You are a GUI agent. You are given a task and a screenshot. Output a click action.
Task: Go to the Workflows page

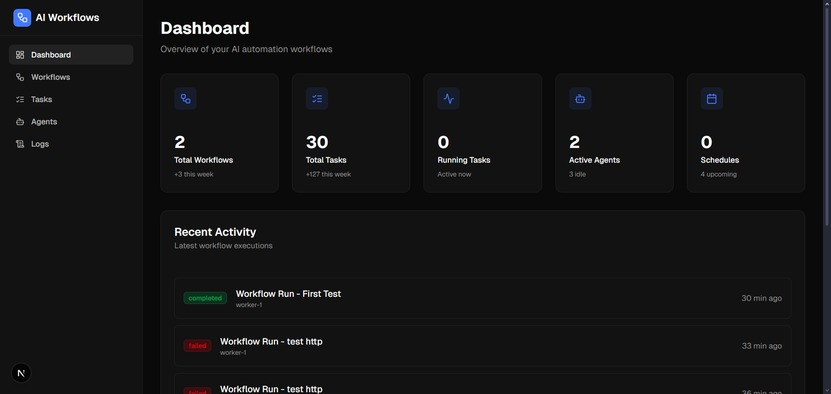[x=71, y=77]
